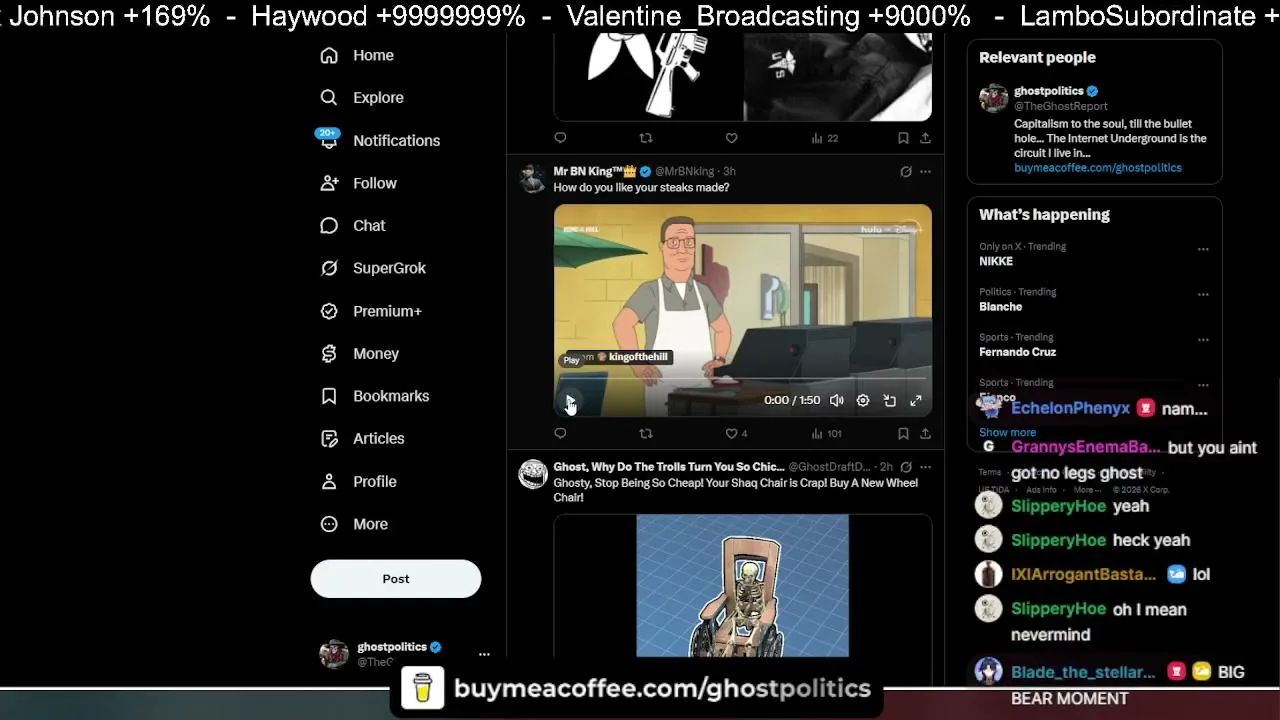The height and width of the screenshot is (720, 1280).
Task: Open the ghostpolitics account avatar at sidebar bottom
Action: tap(334, 654)
